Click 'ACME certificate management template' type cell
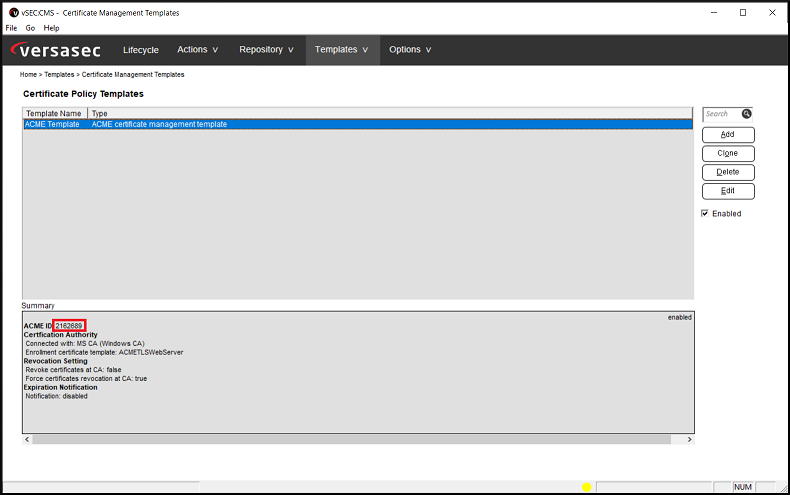The image size is (790, 495). pyautogui.click(x=159, y=124)
